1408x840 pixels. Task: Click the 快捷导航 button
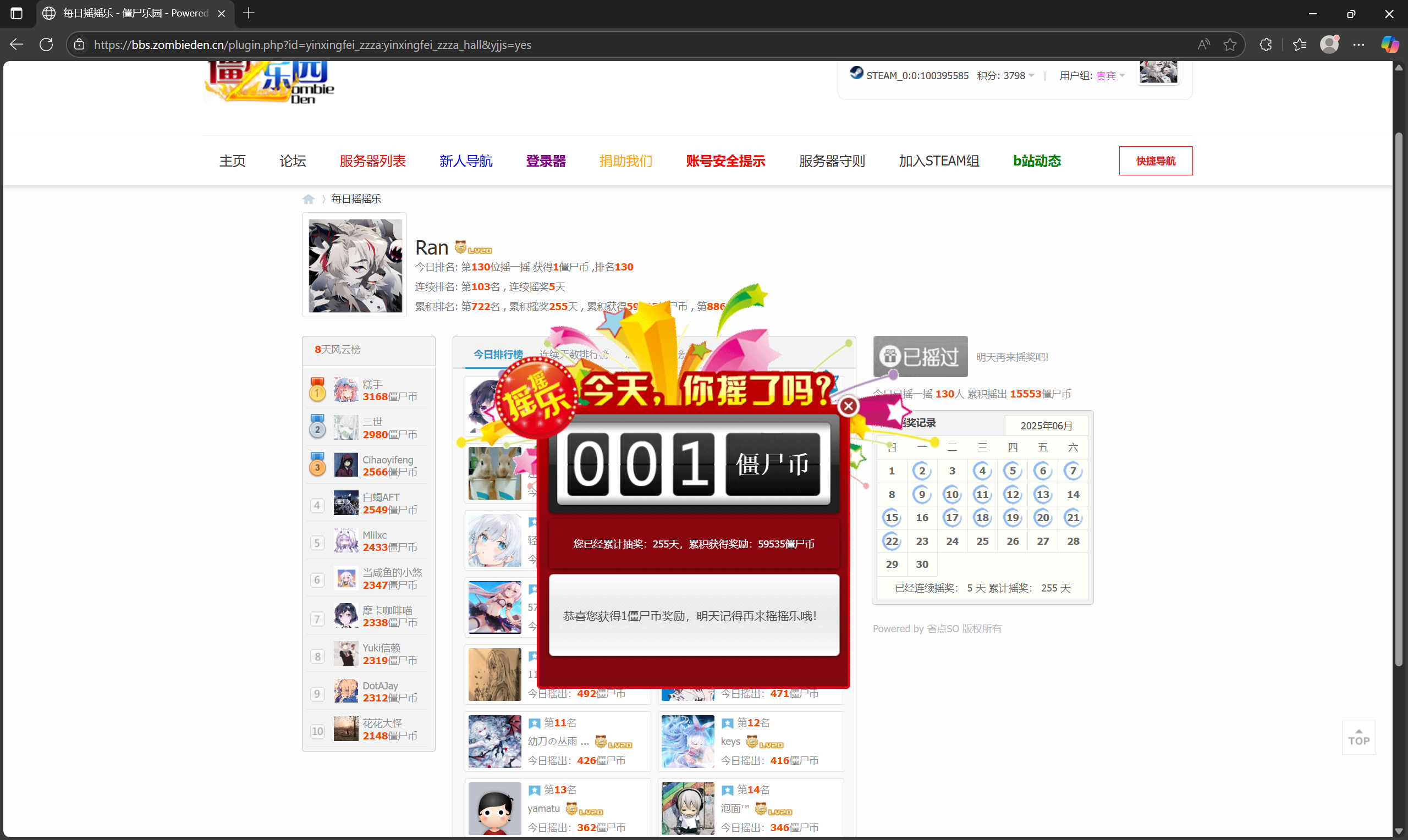click(1156, 161)
